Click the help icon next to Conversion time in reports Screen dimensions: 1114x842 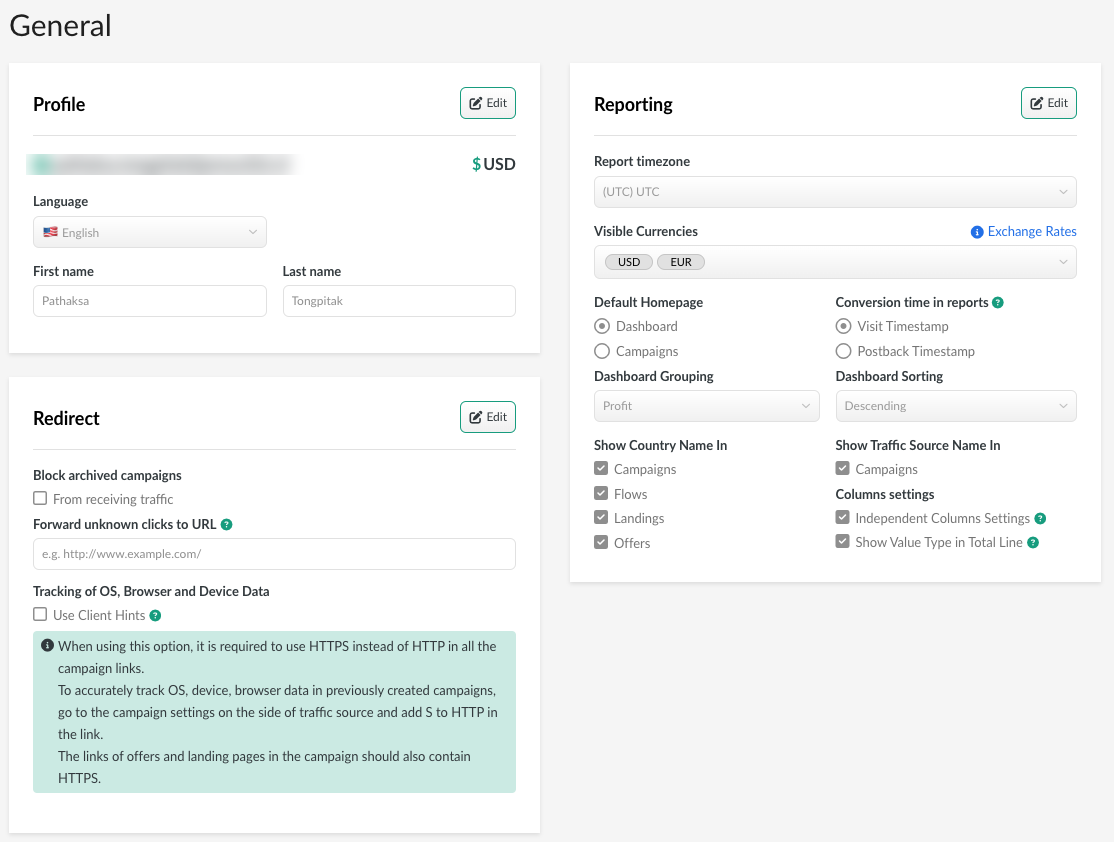coord(998,302)
